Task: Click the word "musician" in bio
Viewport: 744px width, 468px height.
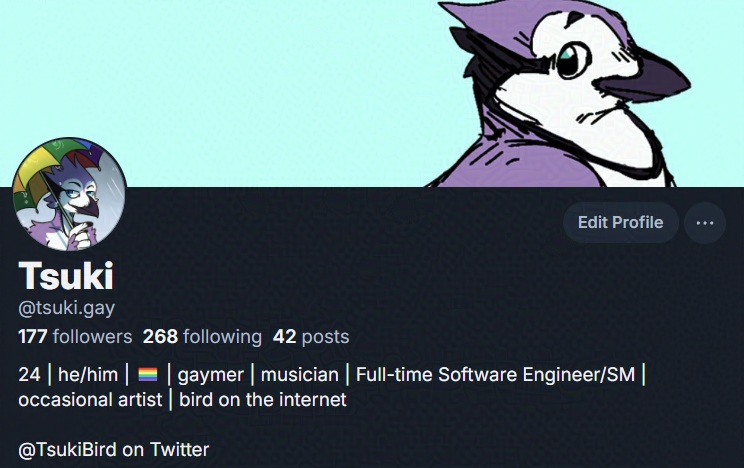Action: click(300, 374)
